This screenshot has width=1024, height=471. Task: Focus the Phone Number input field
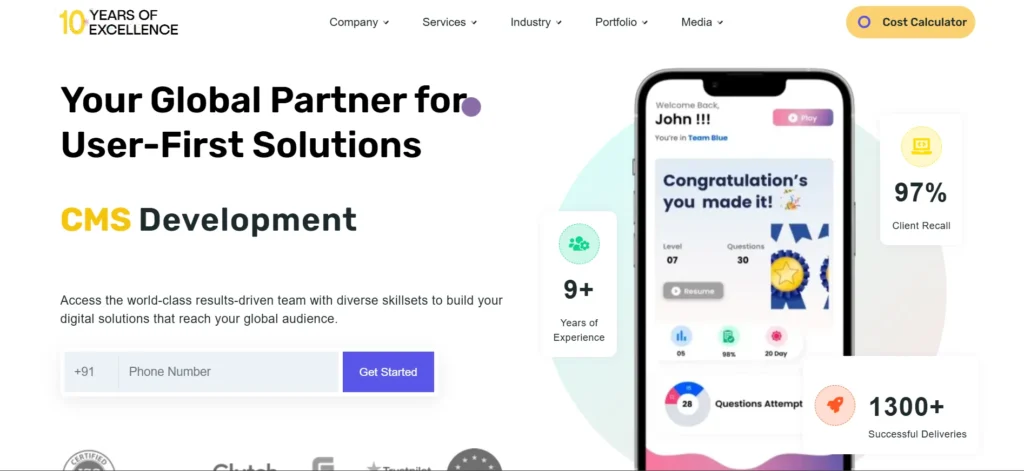coord(229,372)
